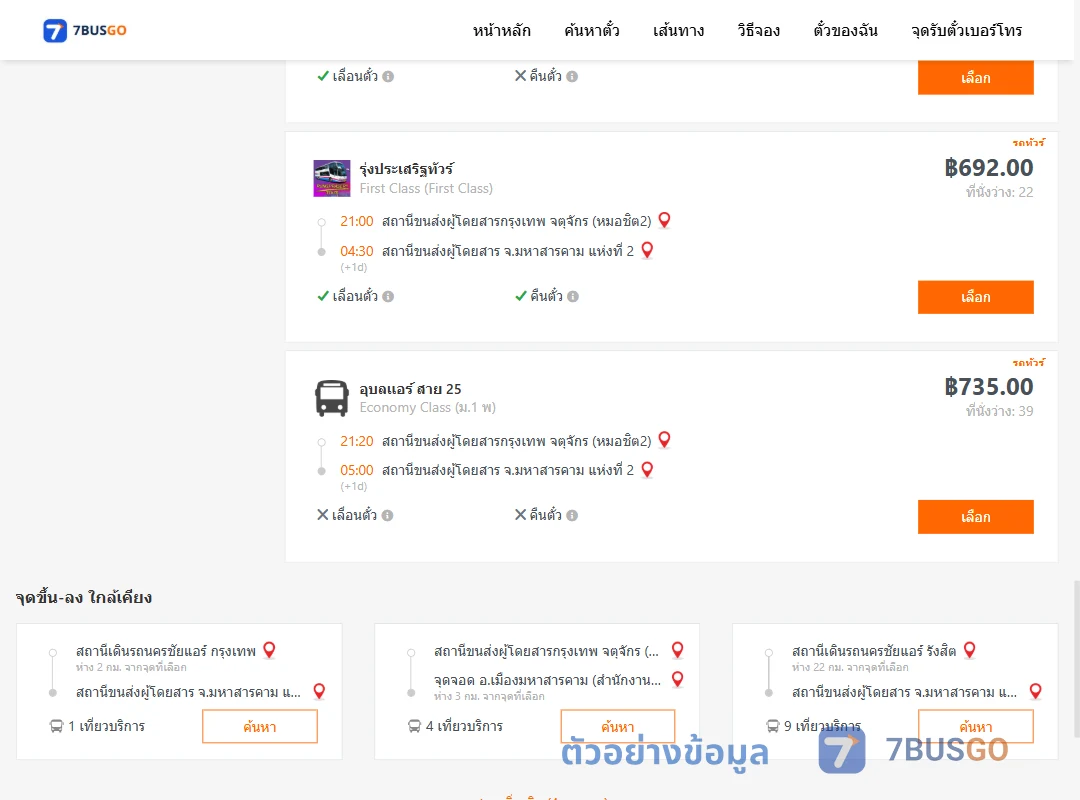
Task: Open map pin for 05:00 มหาสารคาม arrival
Action: pos(647,469)
